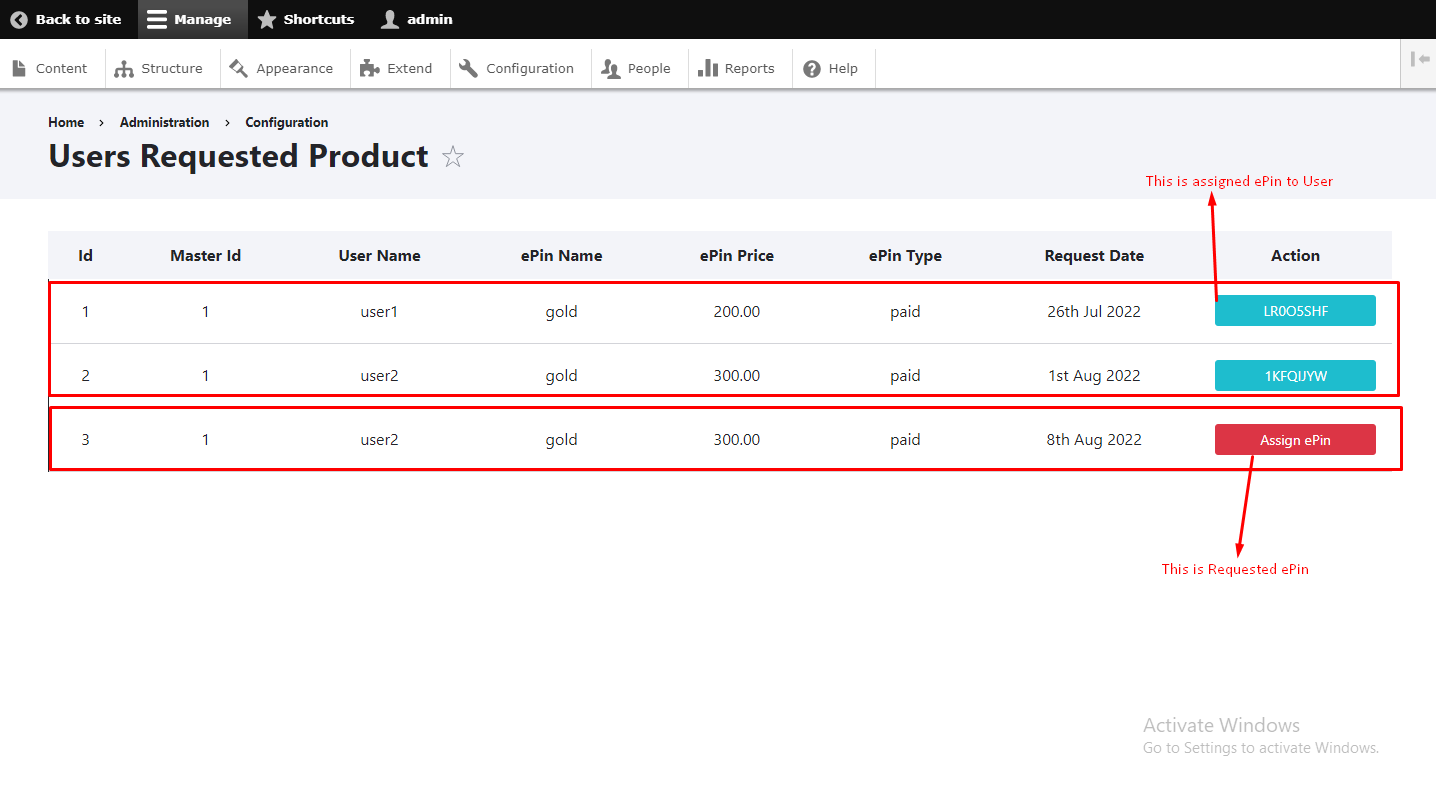Navigate to Administration breadcrumb
This screenshot has height=798, width=1436.
[164, 122]
